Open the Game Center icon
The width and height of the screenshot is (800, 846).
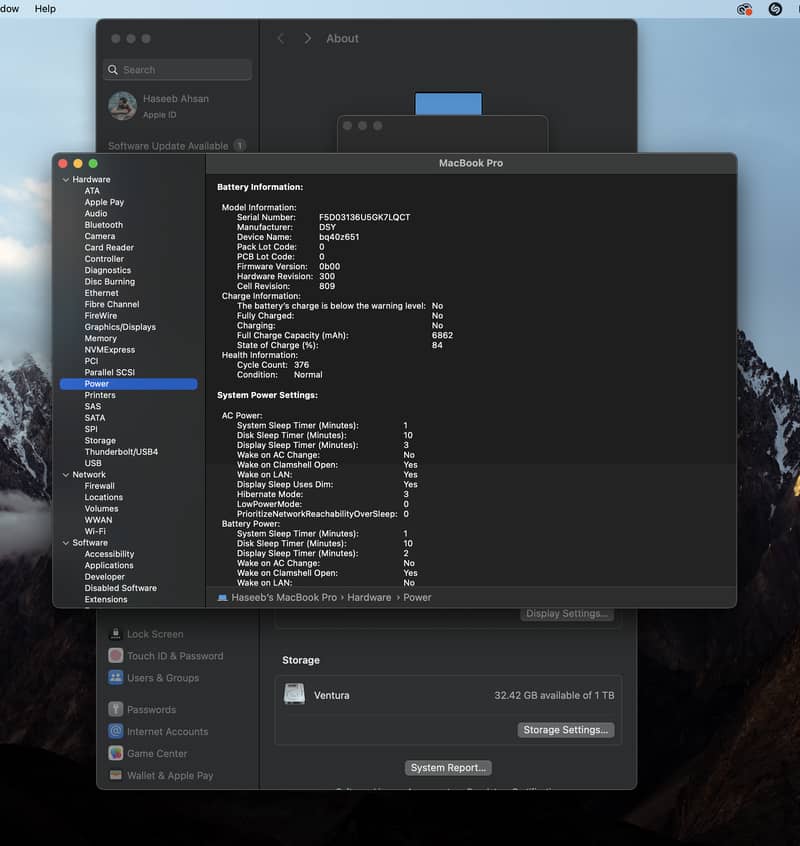coord(116,754)
